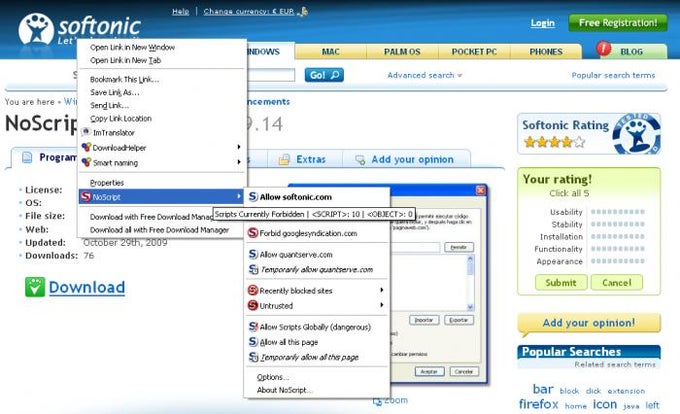Click the ImTranslator icon in context menu
The image size is (680, 414).
(x=86, y=132)
